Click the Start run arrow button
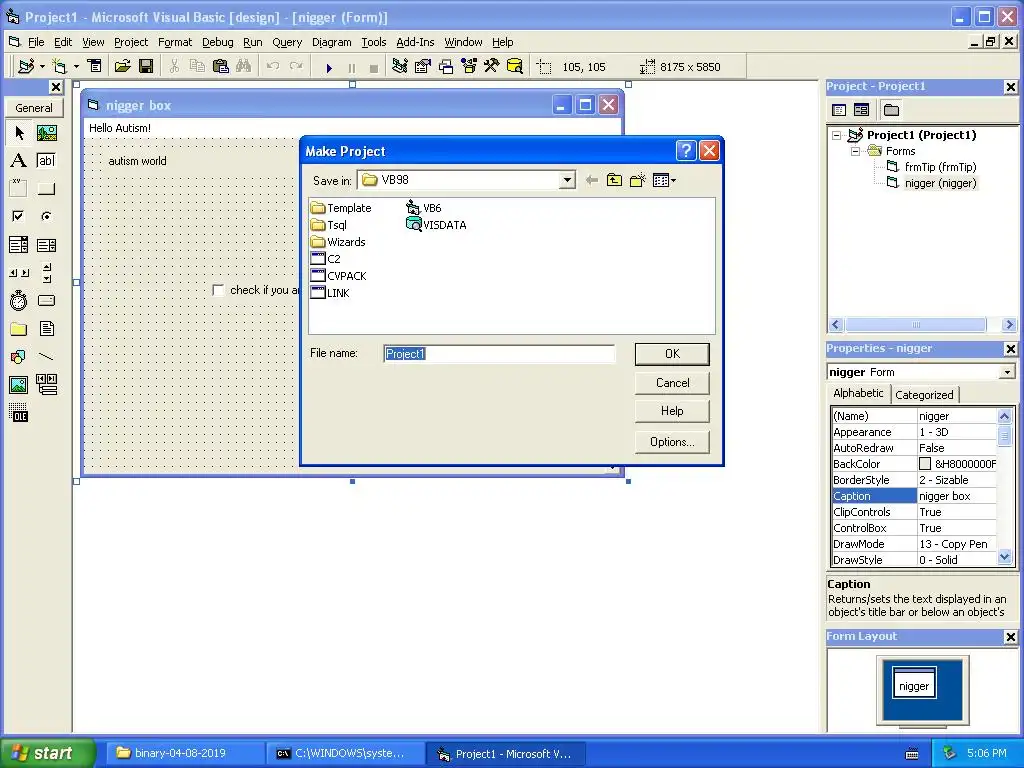The height and width of the screenshot is (768, 1024). click(329, 67)
